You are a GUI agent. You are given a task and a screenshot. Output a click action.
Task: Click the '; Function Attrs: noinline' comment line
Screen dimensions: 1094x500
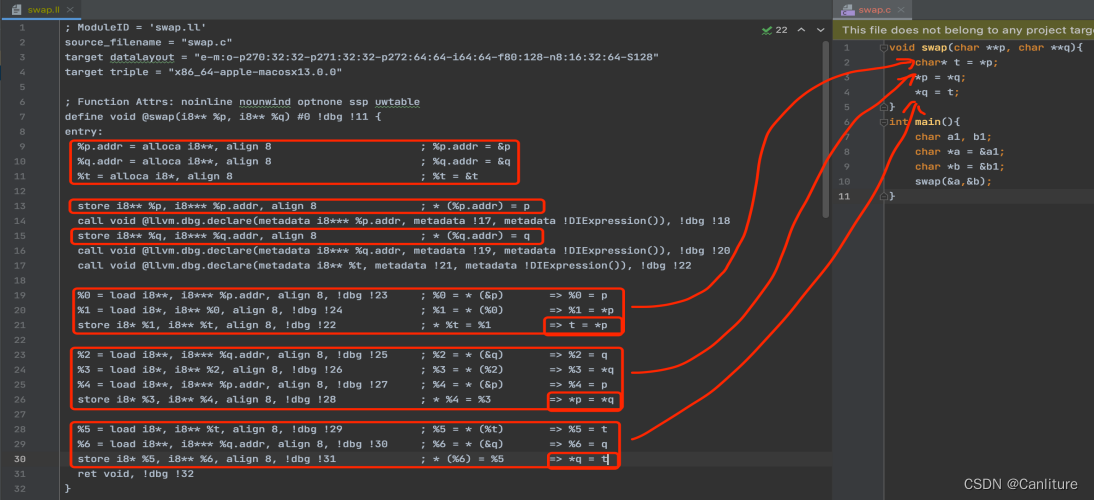242,102
